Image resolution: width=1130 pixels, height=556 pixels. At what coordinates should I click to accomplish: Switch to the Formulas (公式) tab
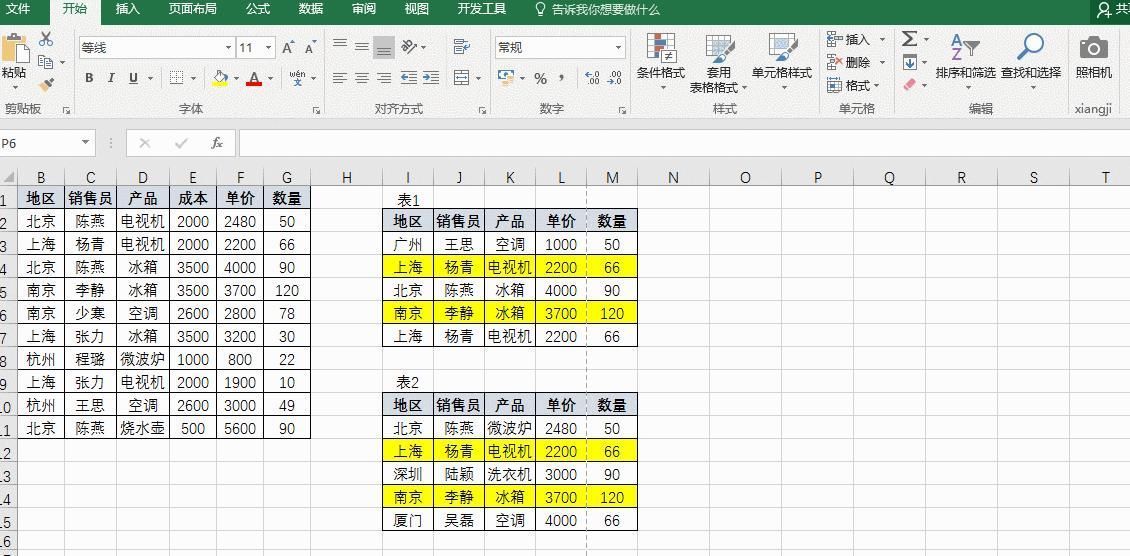[x=258, y=9]
